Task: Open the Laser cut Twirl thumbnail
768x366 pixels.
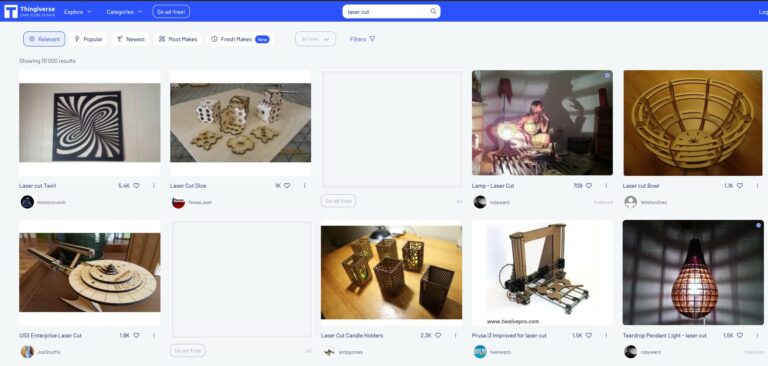Action: point(90,122)
